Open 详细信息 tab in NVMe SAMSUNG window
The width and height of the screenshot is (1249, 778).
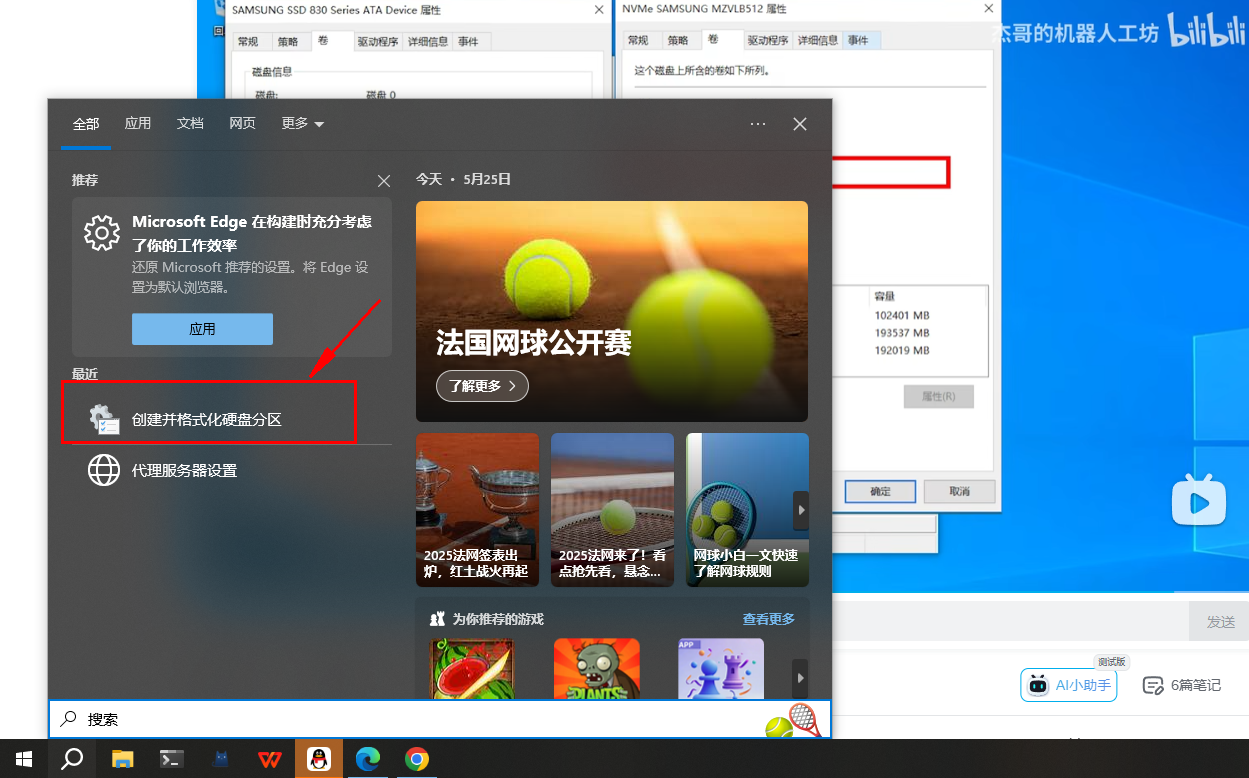click(817, 40)
